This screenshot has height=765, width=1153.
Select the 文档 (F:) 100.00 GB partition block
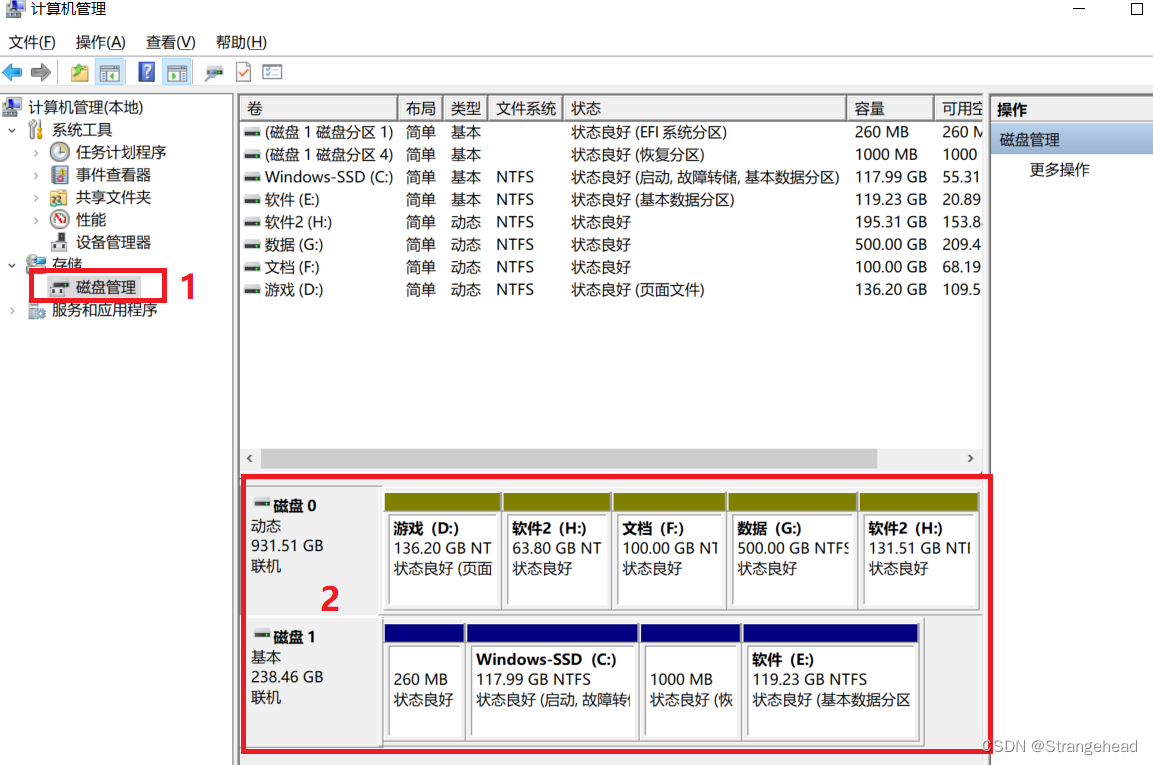click(x=669, y=551)
